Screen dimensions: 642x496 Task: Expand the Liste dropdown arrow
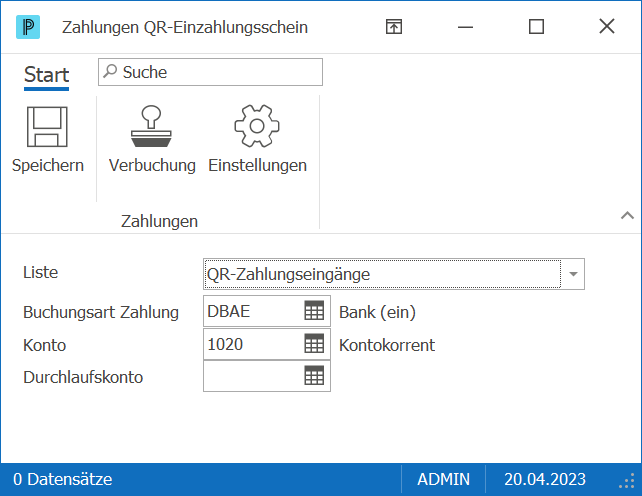click(573, 274)
